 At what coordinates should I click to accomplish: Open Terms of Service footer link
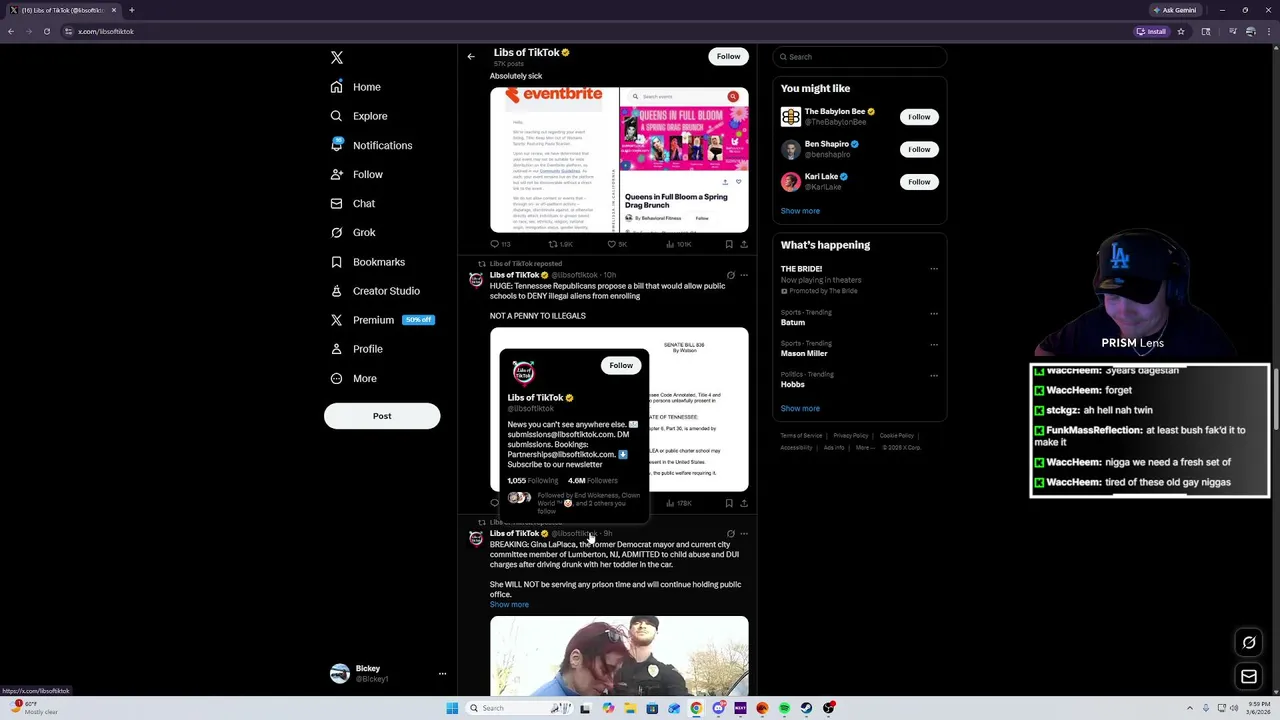point(801,436)
